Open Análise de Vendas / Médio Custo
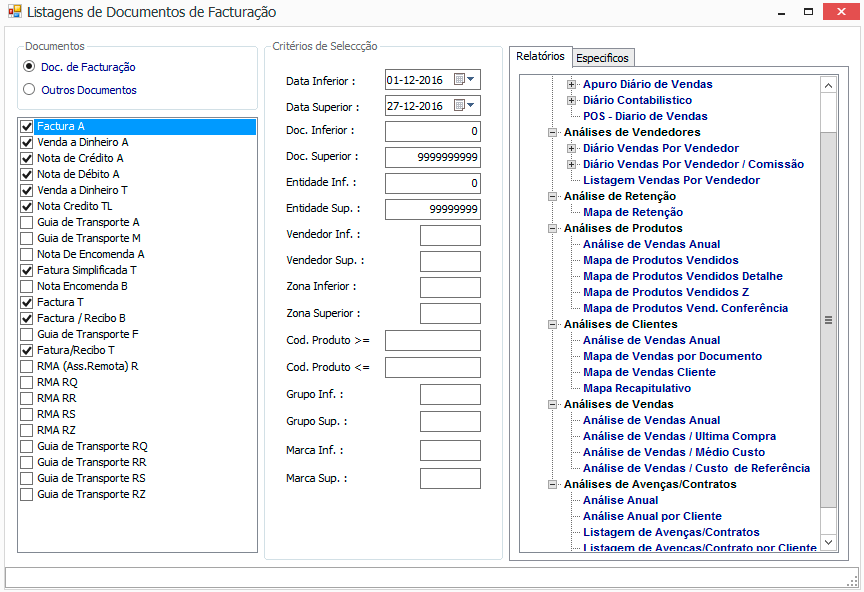The height and width of the screenshot is (592, 864). (674, 452)
